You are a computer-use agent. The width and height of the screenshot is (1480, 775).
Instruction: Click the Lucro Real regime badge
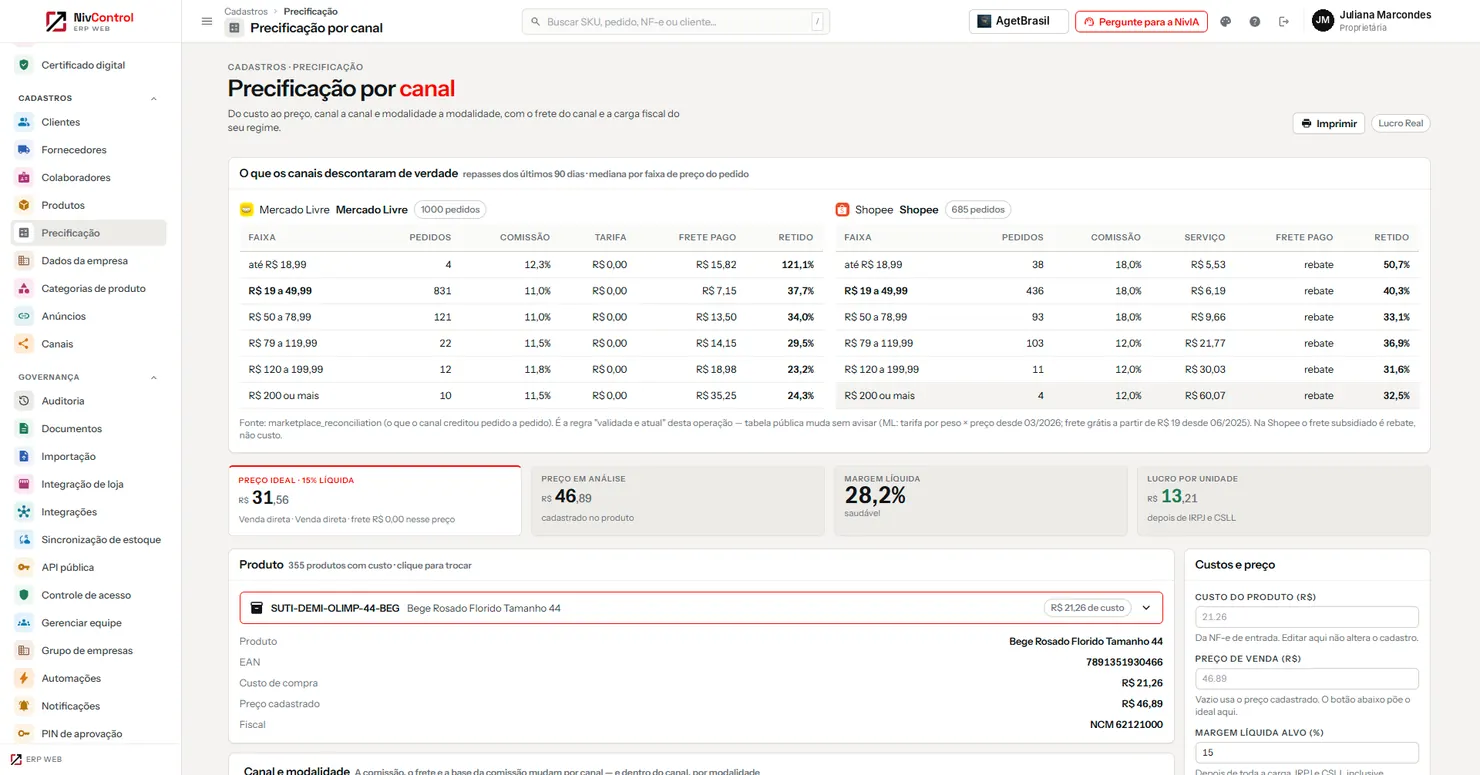pos(1400,124)
